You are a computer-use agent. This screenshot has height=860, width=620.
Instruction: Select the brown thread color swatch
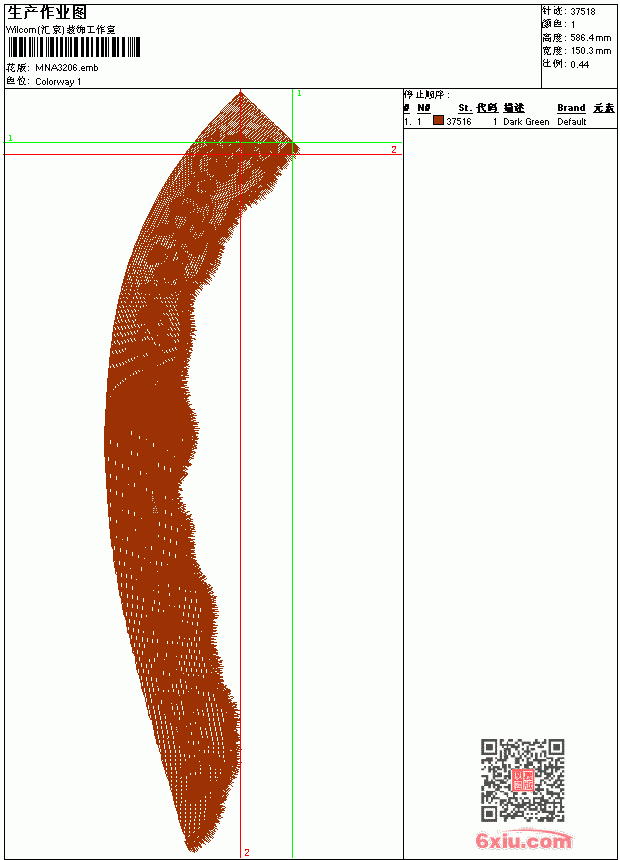tap(438, 120)
